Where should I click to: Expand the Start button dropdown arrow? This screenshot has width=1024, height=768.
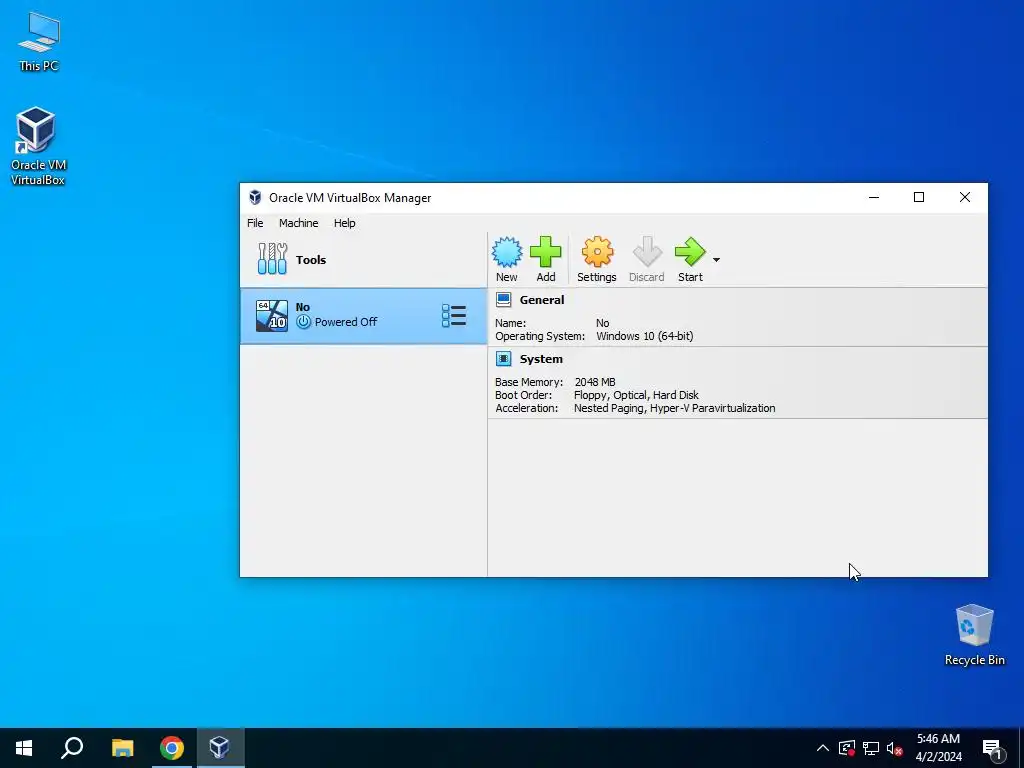(716, 260)
